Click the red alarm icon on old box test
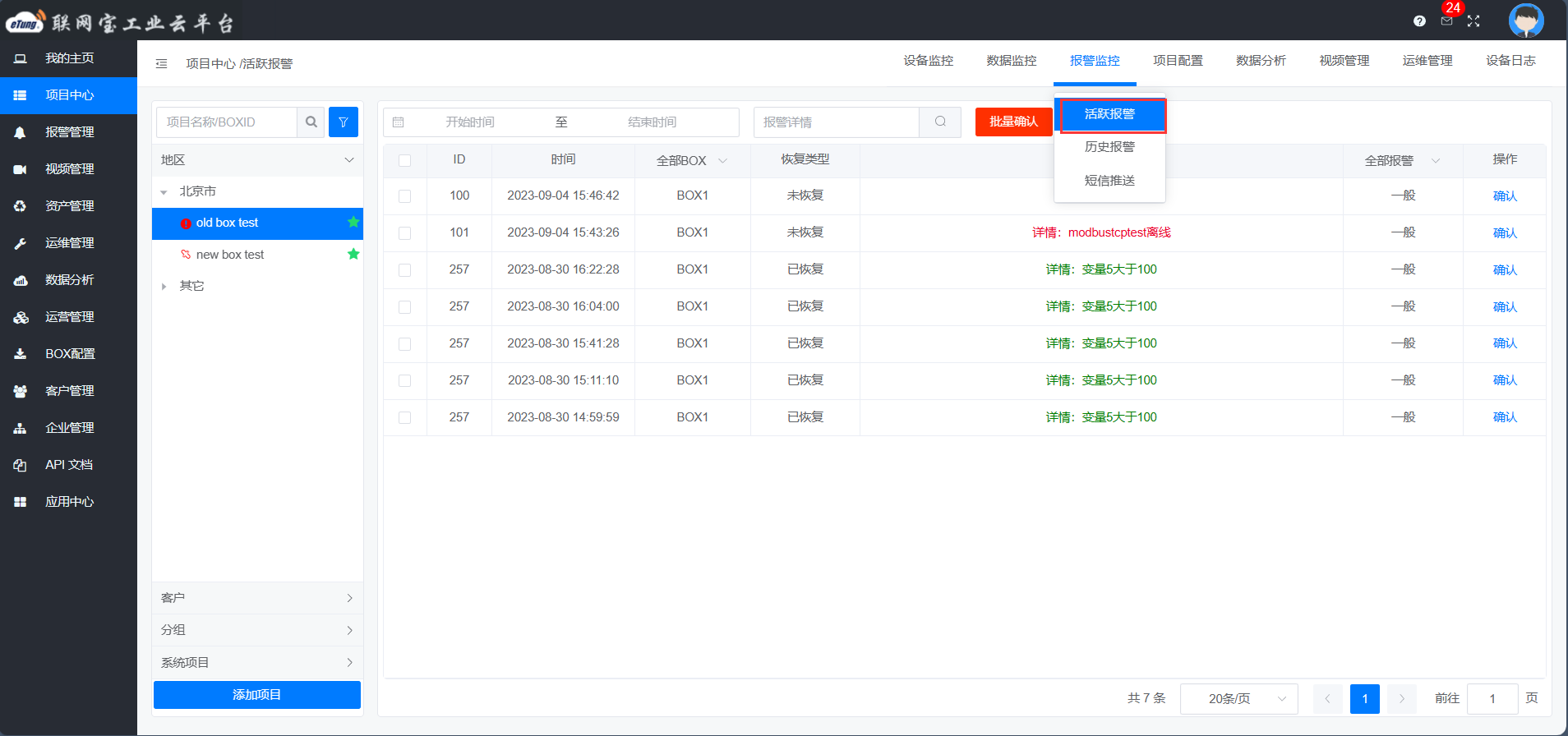 point(186,223)
